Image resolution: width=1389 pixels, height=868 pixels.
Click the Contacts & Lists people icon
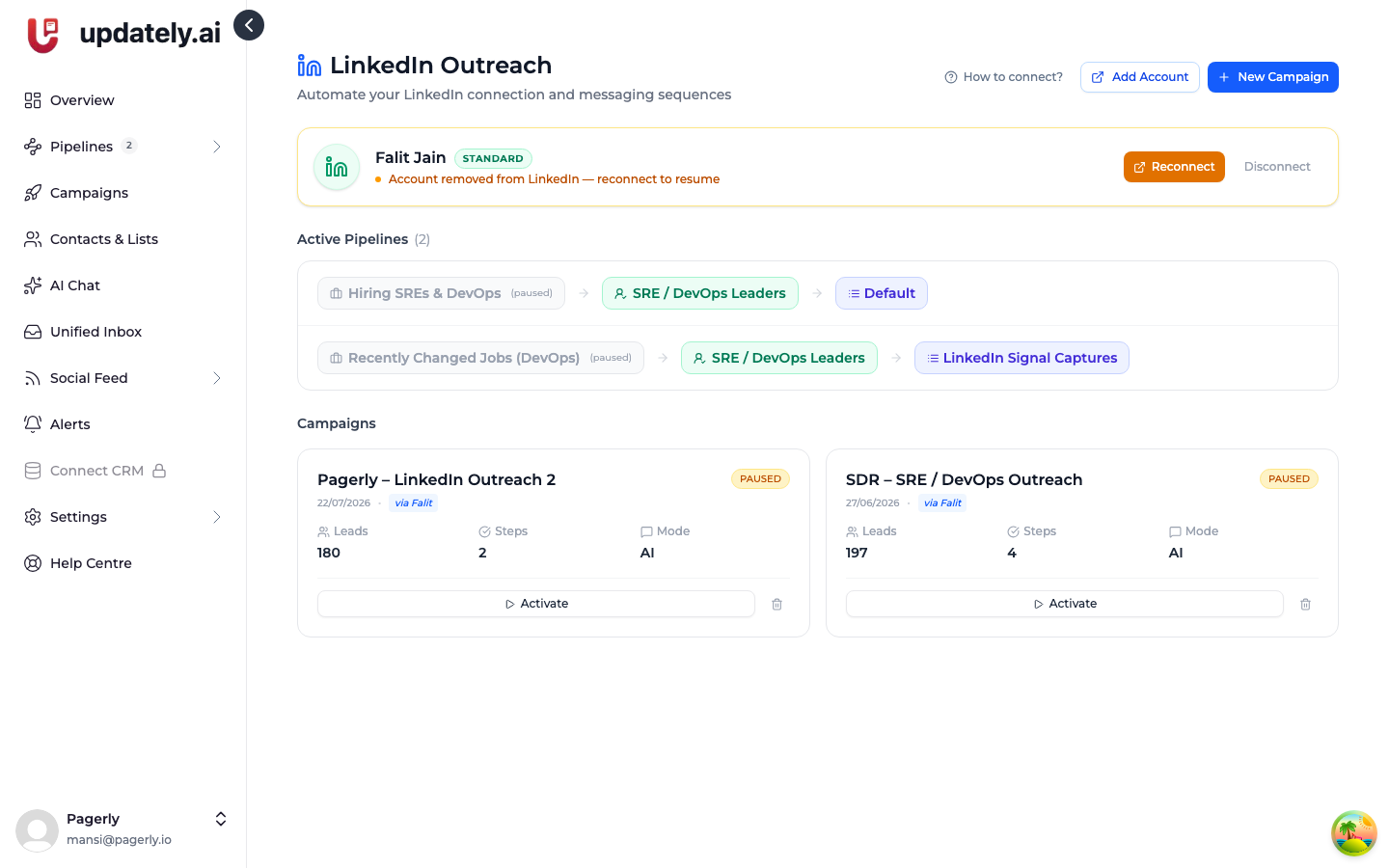(x=33, y=239)
